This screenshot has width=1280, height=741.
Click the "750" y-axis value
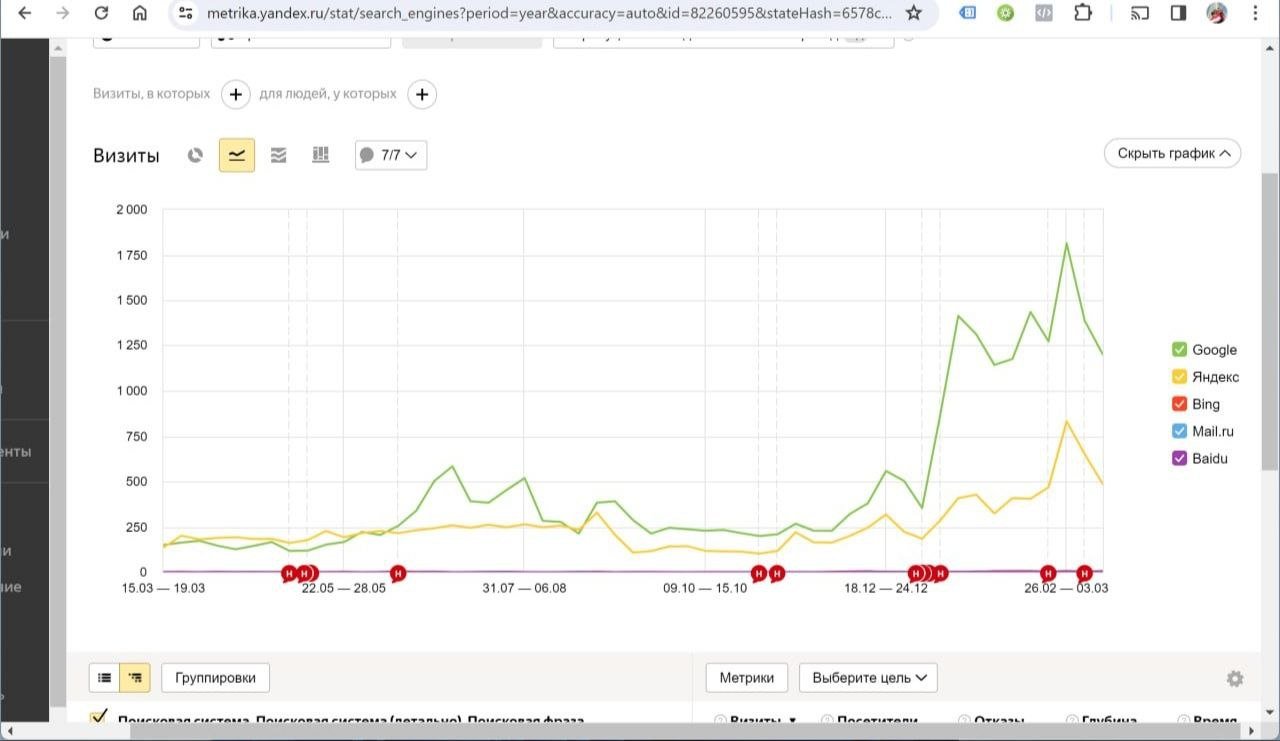(x=136, y=436)
